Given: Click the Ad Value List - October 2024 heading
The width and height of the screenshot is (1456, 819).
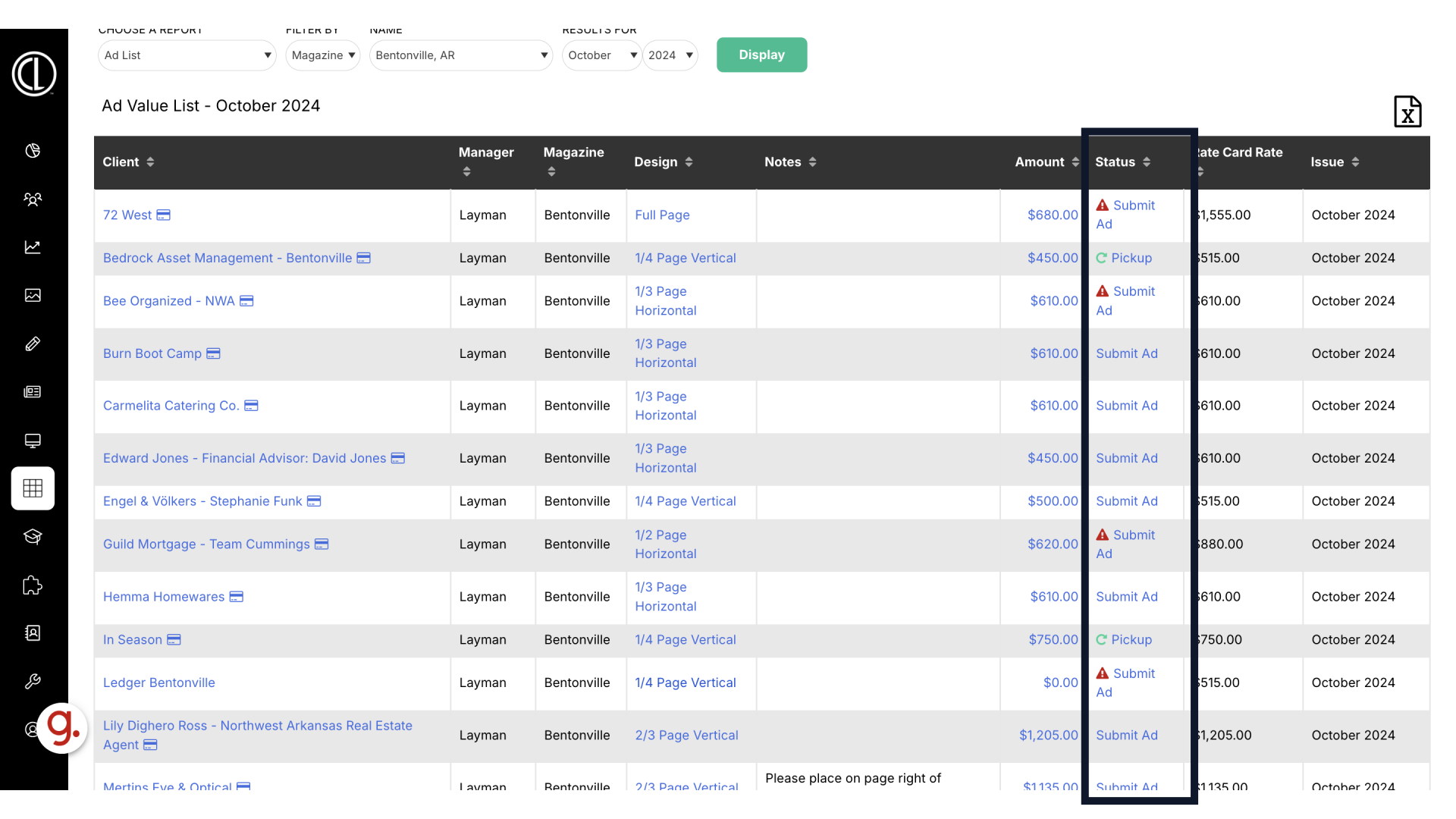Looking at the screenshot, I should pos(211,106).
